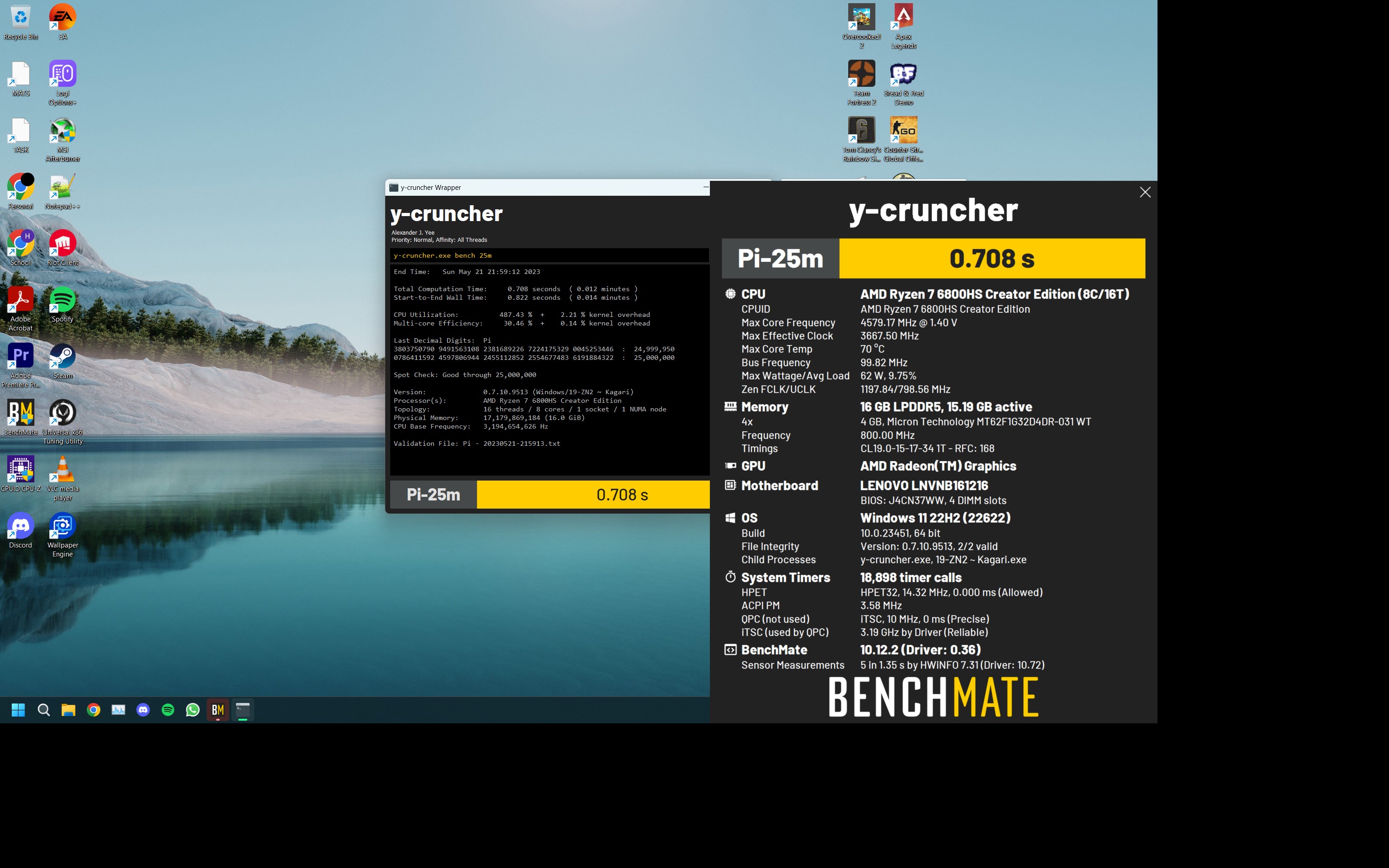Switch to the terminal taskbar window
The width and height of the screenshot is (1389, 868).
pyautogui.click(x=243, y=710)
